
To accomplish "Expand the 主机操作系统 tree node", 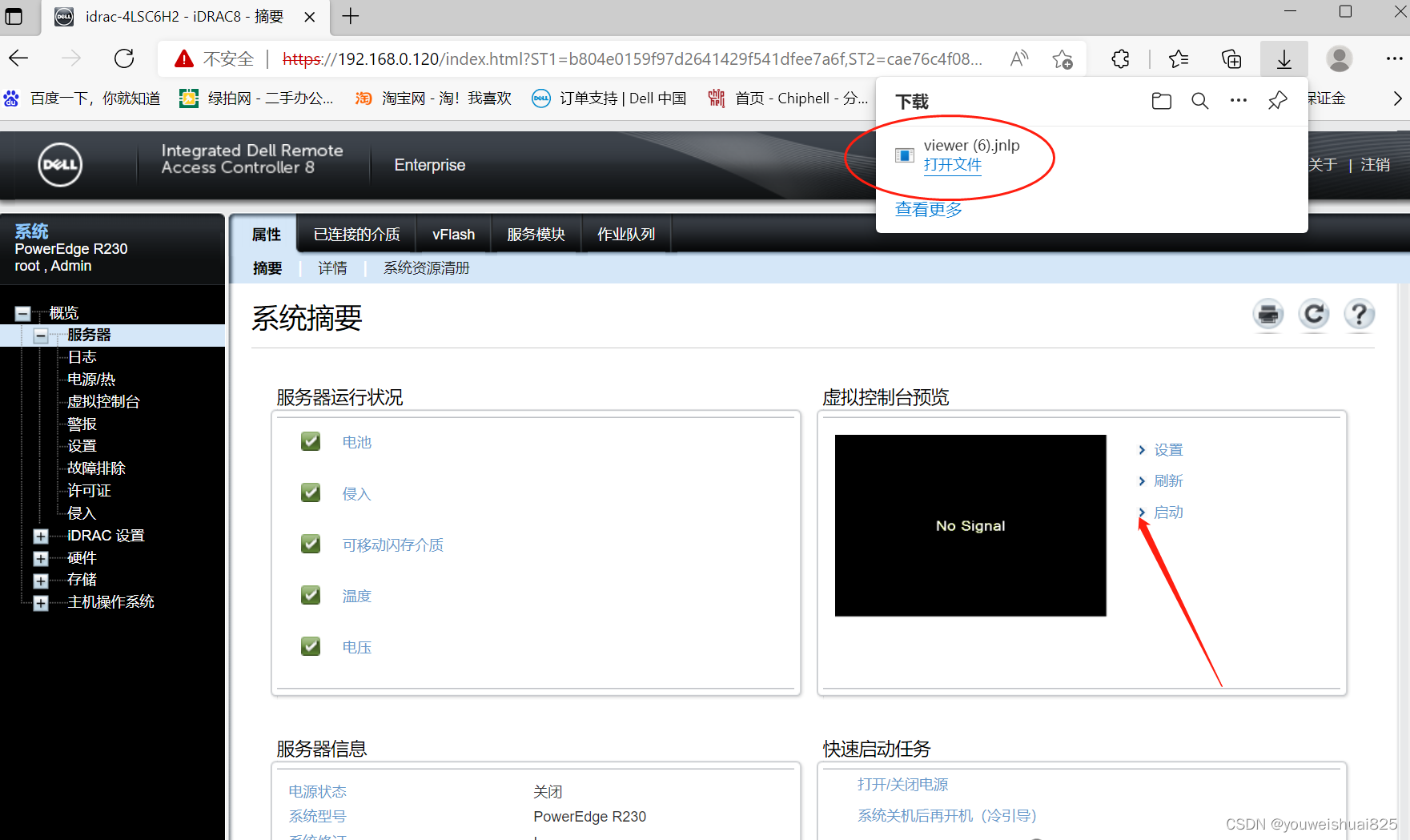I will click(x=41, y=603).
